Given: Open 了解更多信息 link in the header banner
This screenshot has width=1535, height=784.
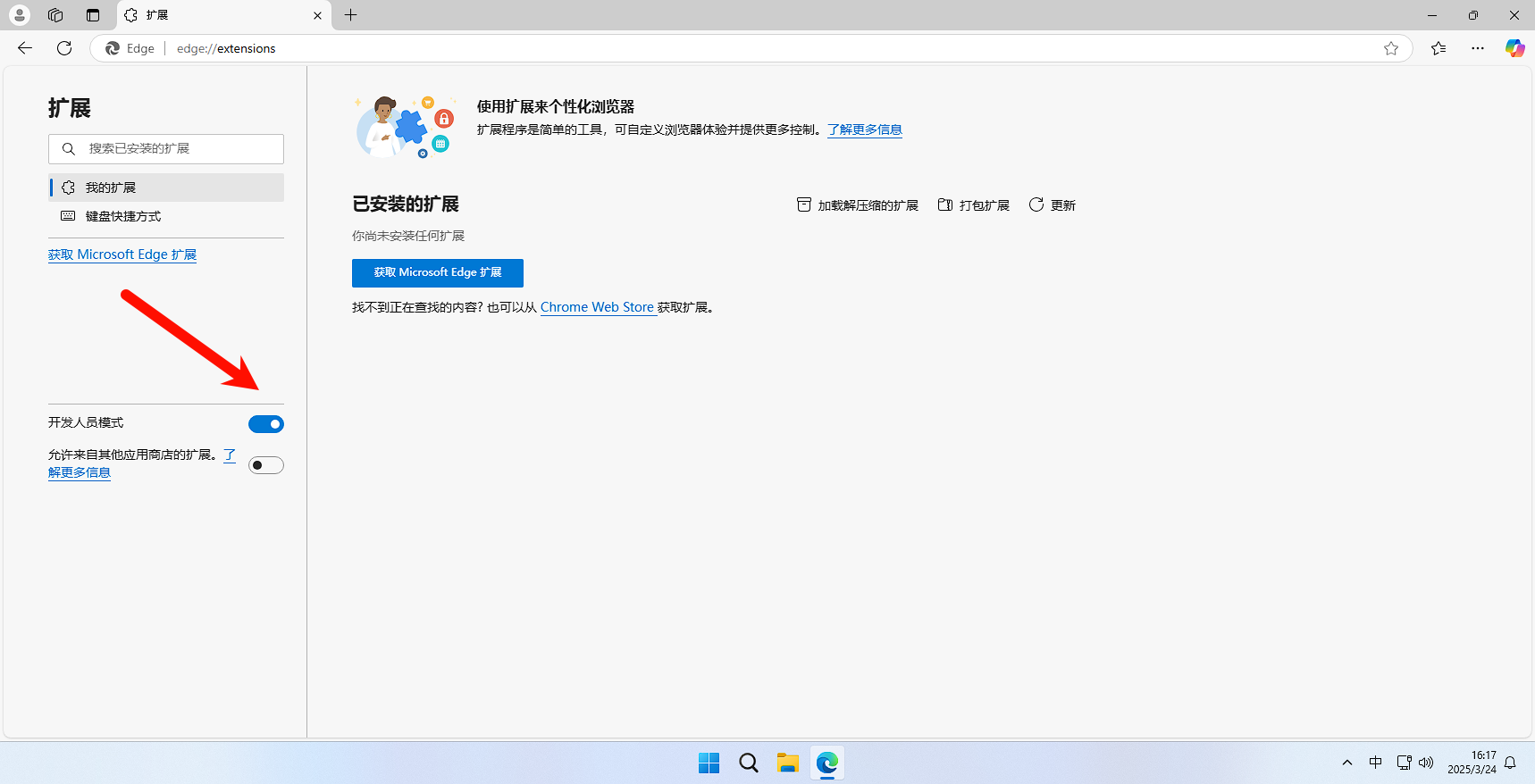Looking at the screenshot, I should (865, 129).
